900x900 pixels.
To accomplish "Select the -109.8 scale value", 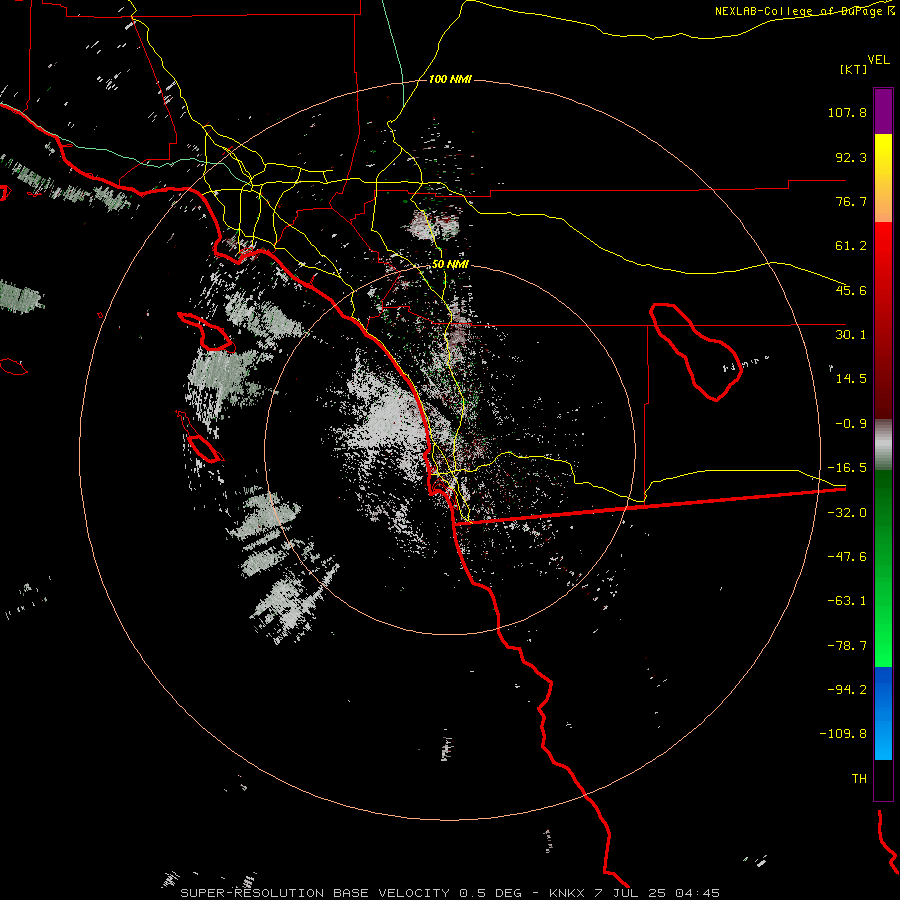I will click(843, 734).
